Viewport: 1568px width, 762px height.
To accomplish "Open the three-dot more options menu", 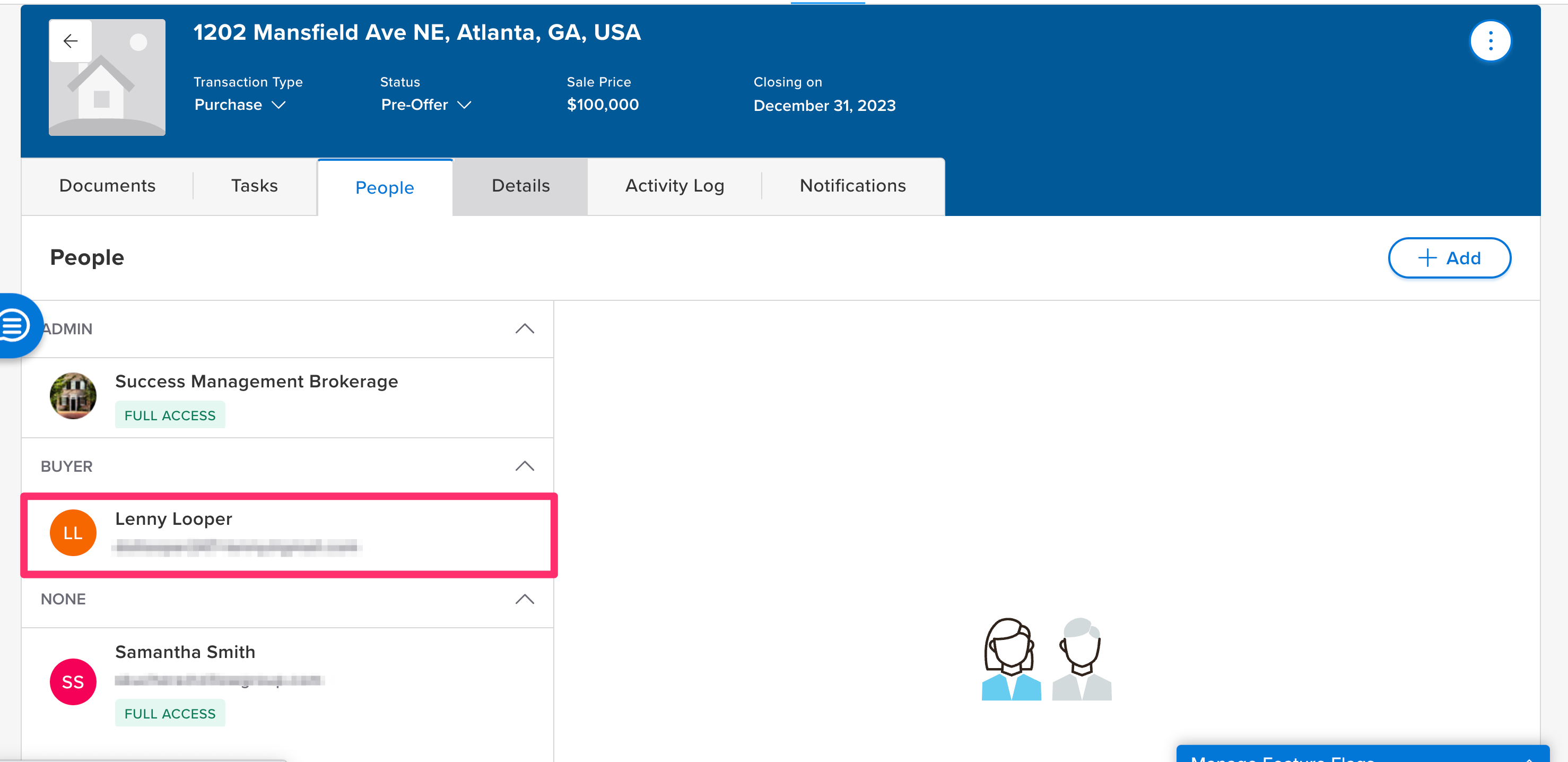I will pos(1489,41).
